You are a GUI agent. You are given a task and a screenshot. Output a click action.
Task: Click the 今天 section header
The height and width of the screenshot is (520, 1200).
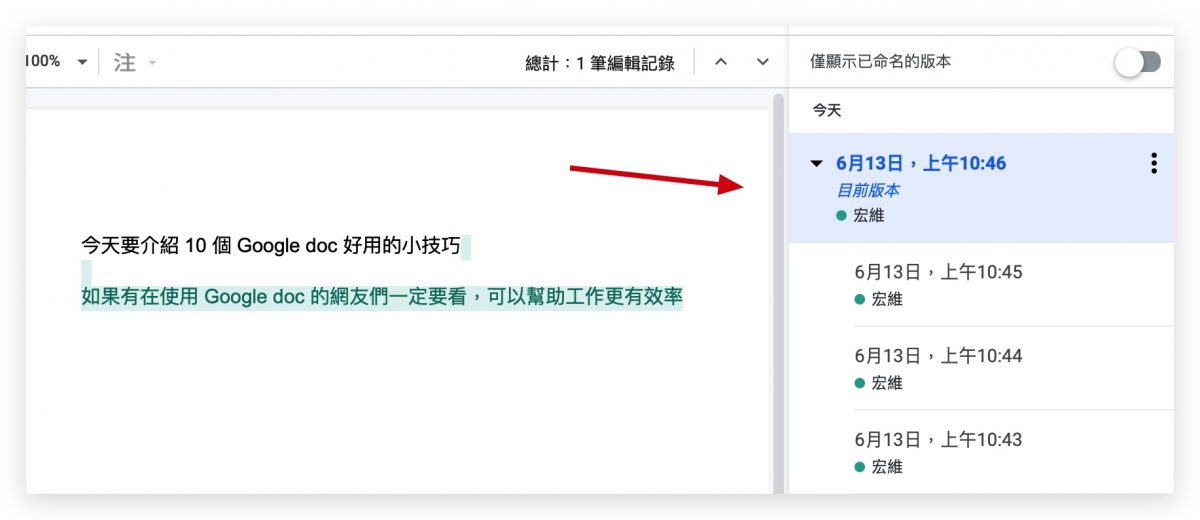tap(827, 110)
